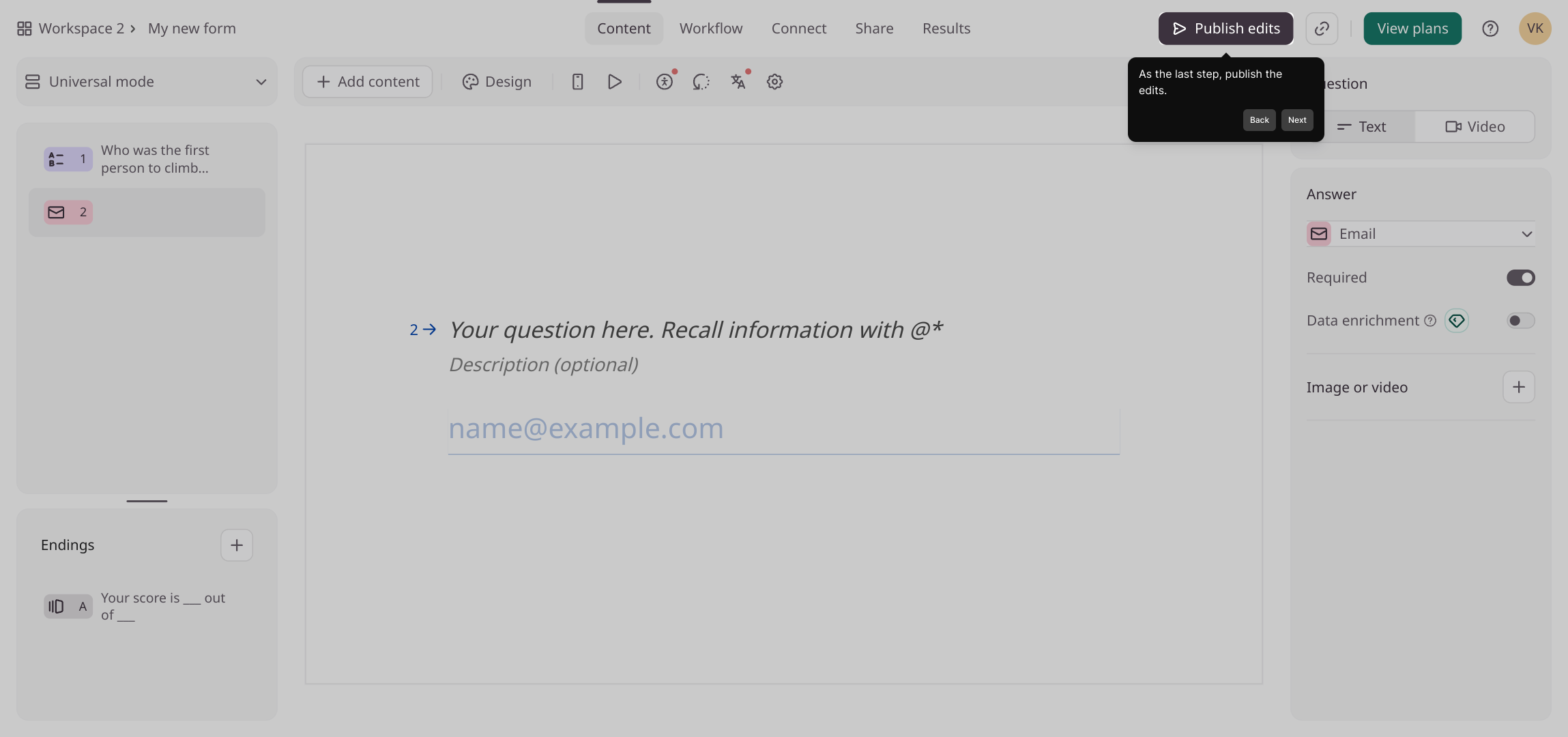This screenshot has width=1568, height=737.
Task: Switch to the Content tab
Action: (624, 29)
